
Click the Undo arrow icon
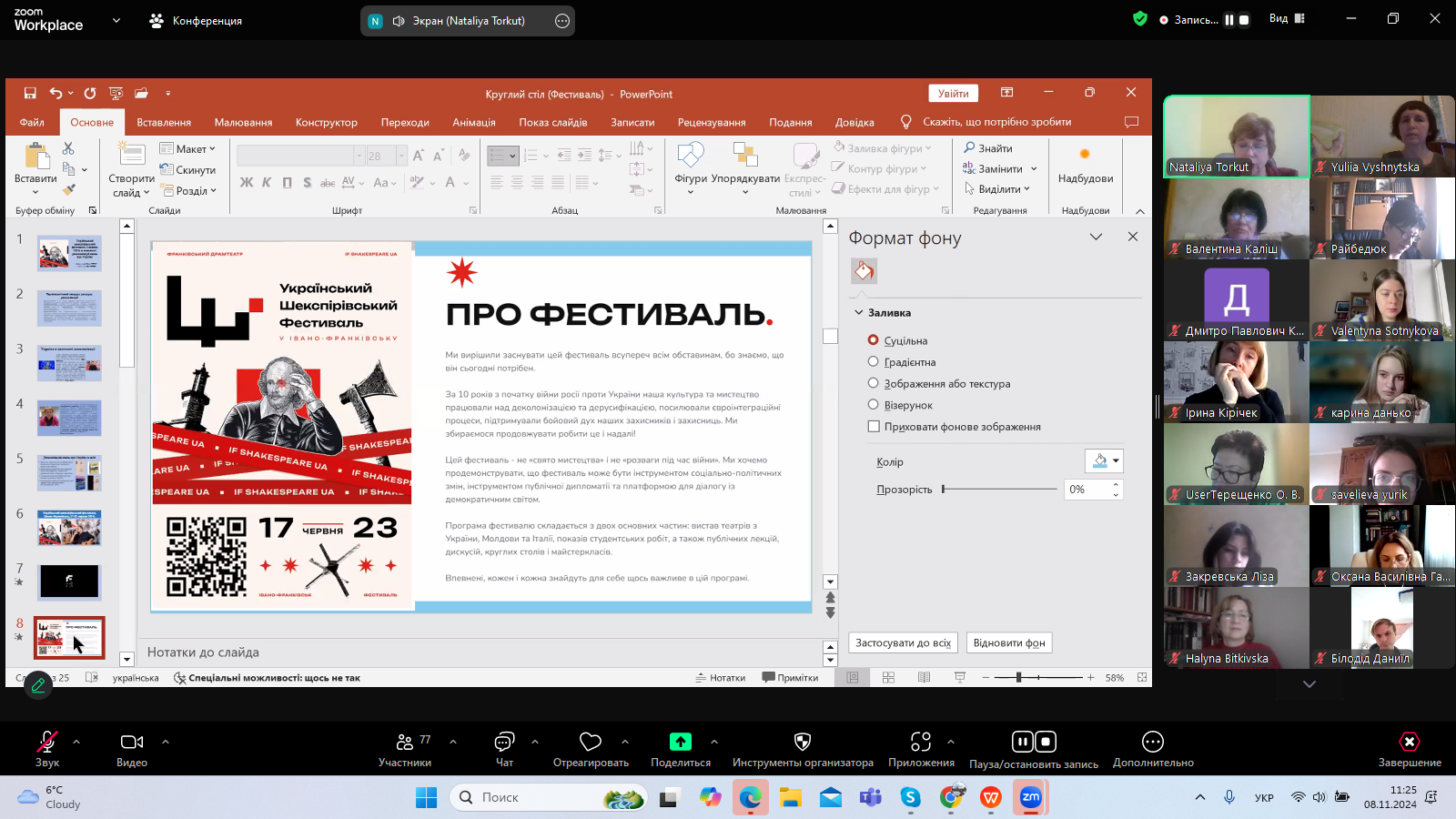[56, 93]
